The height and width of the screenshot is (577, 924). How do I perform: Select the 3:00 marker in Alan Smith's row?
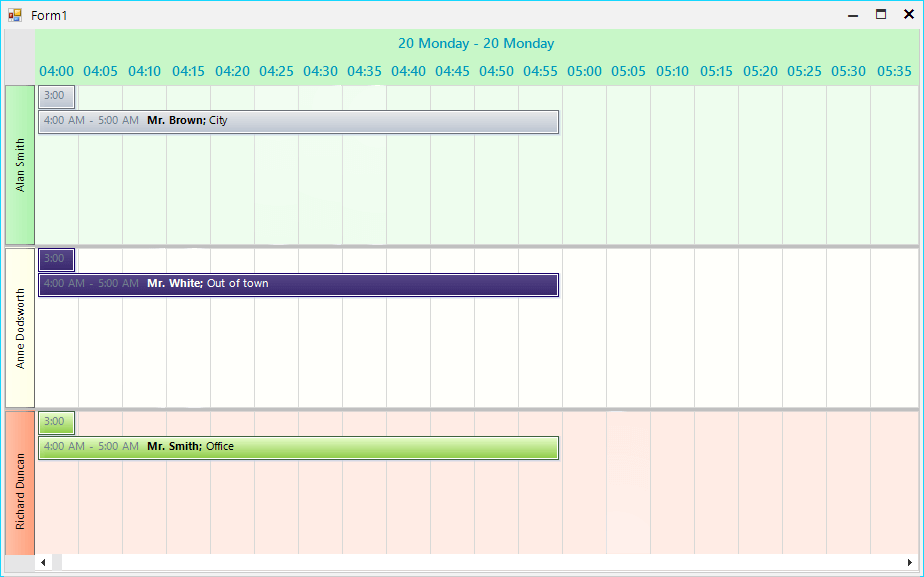click(56, 96)
